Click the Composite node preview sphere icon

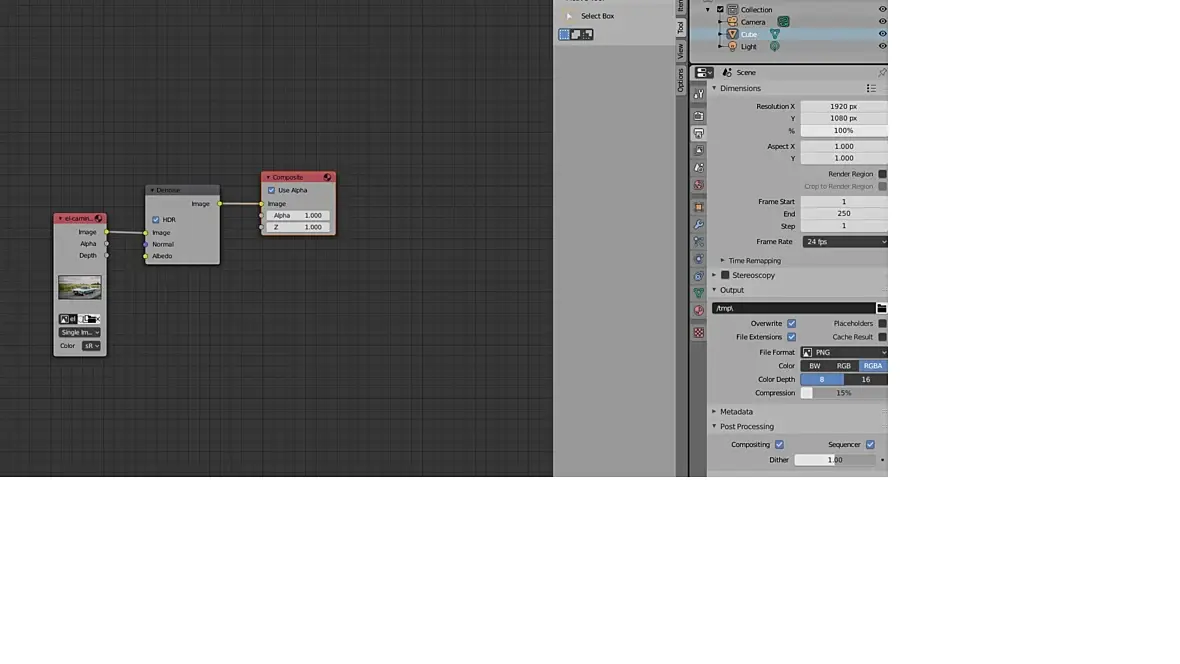327,177
